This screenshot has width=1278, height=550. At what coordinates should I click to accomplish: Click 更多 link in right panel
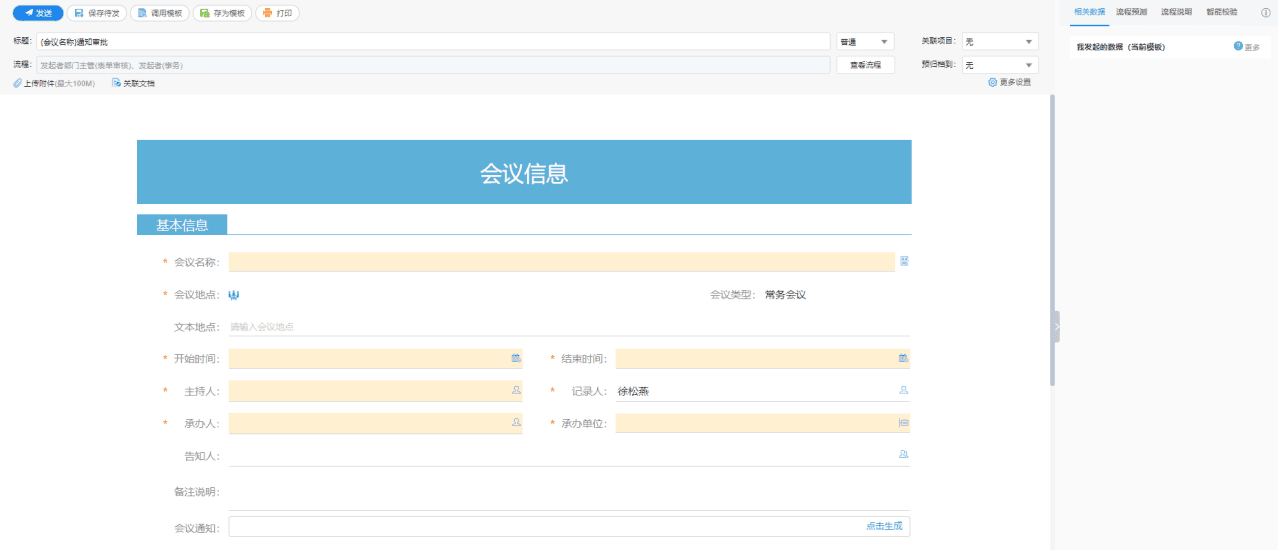coord(1252,47)
